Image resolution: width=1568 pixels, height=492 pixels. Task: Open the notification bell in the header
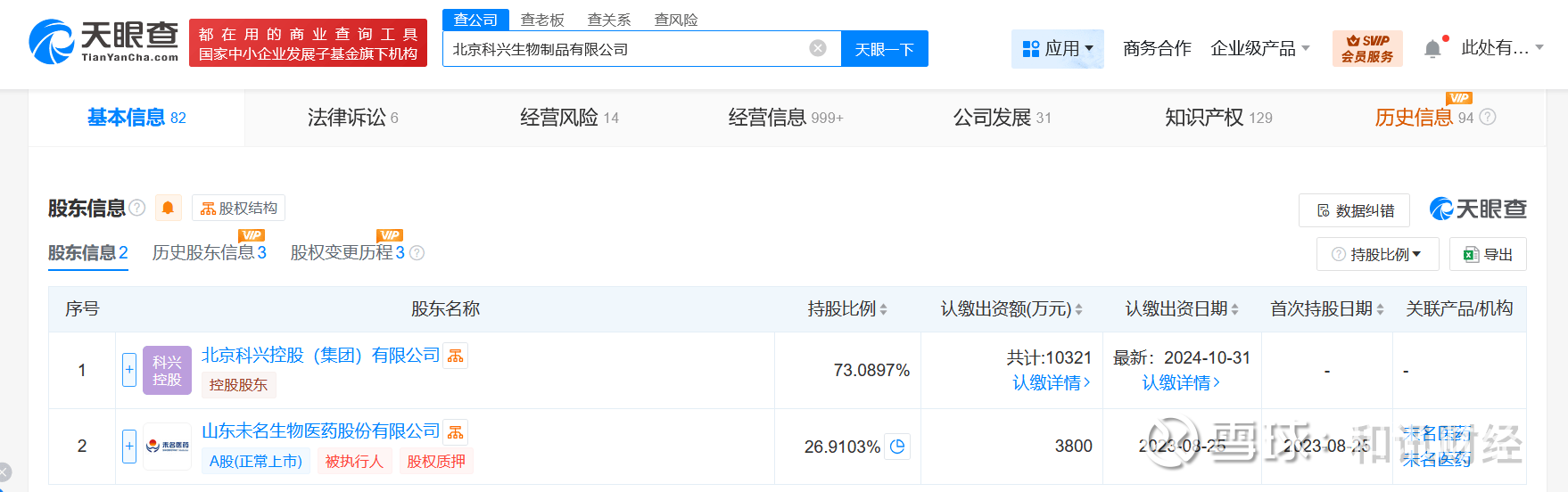pos(1432,48)
